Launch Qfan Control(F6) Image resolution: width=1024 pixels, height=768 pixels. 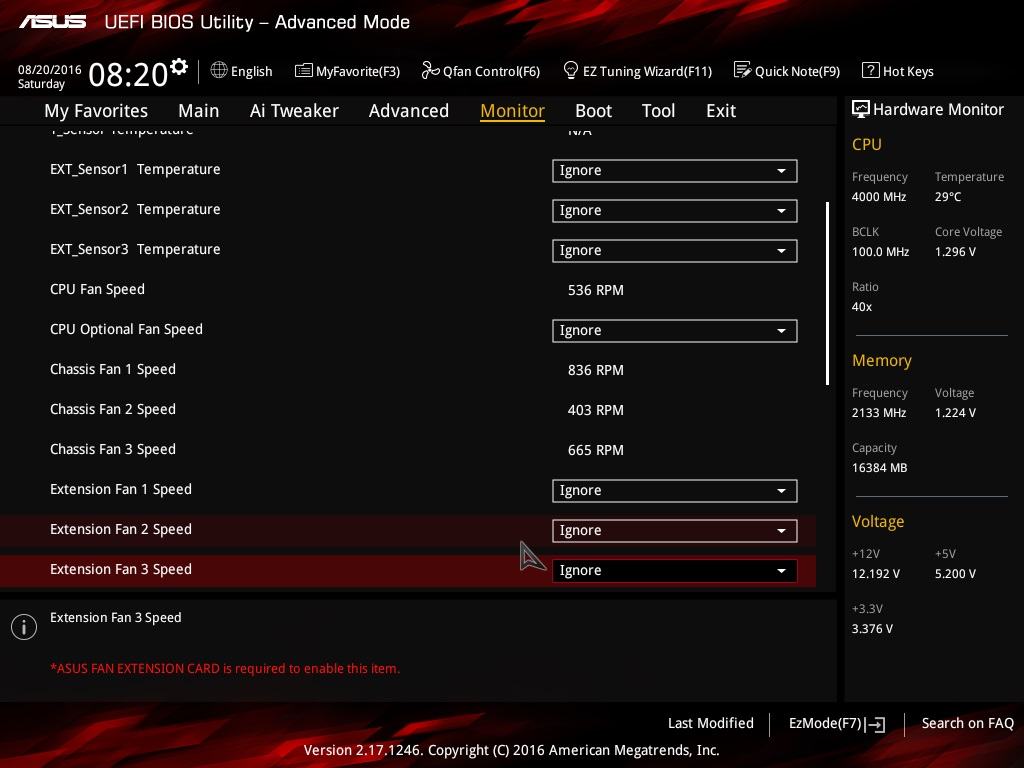(481, 71)
